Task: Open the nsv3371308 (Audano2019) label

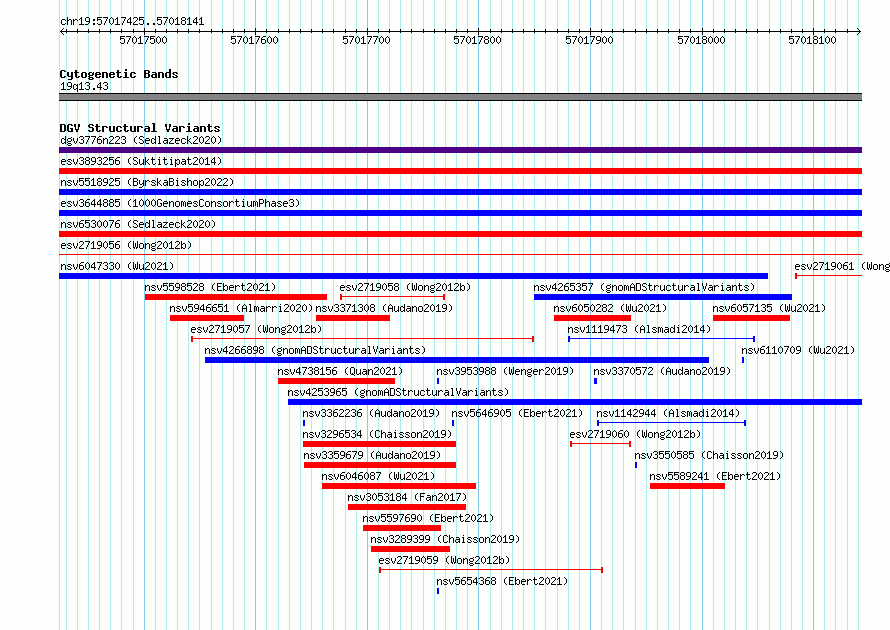Action: [x=384, y=308]
